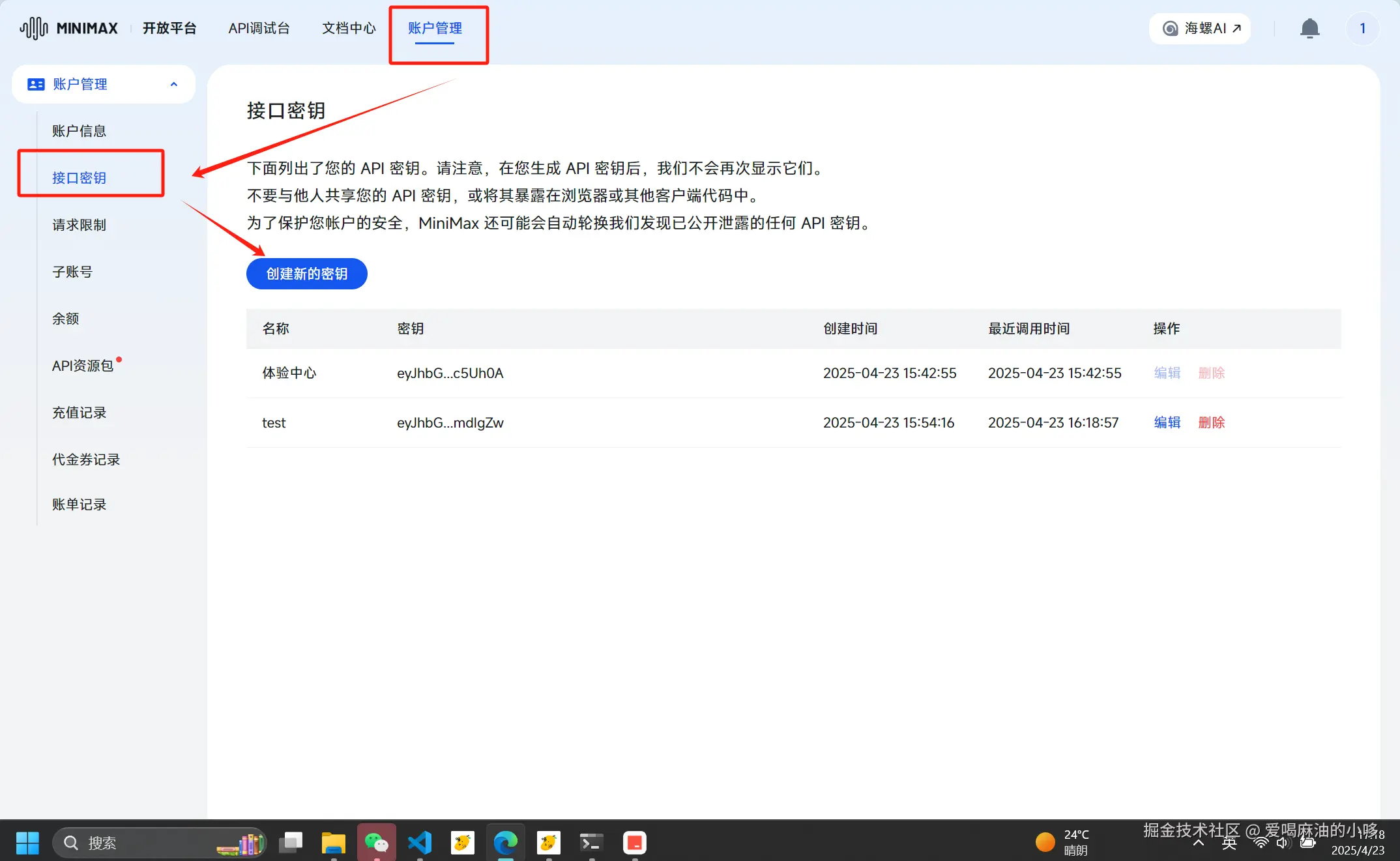Click the account card icon in sidebar
The image size is (1400, 861).
tap(36, 84)
